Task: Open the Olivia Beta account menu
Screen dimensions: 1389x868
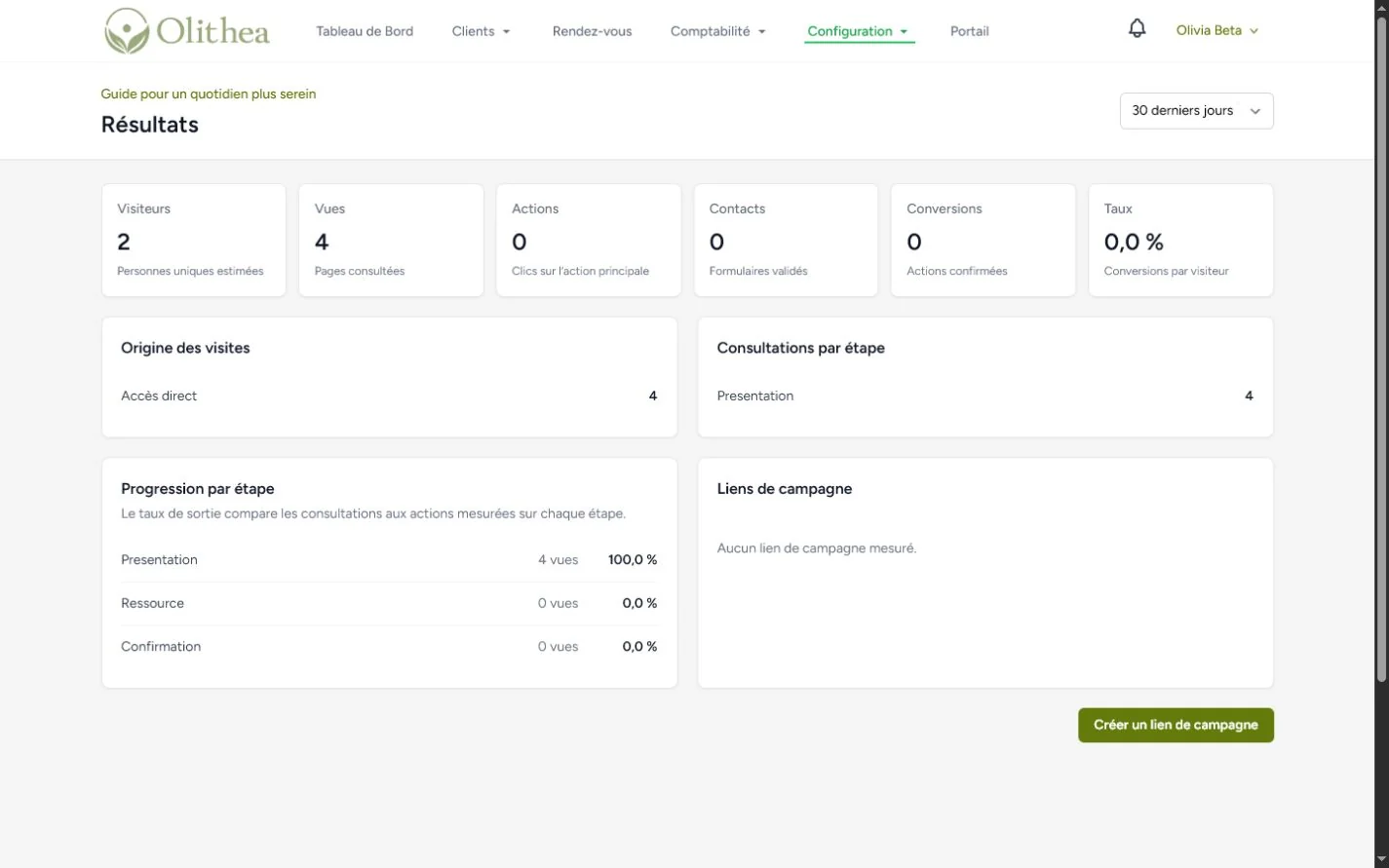Action: tap(1216, 30)
